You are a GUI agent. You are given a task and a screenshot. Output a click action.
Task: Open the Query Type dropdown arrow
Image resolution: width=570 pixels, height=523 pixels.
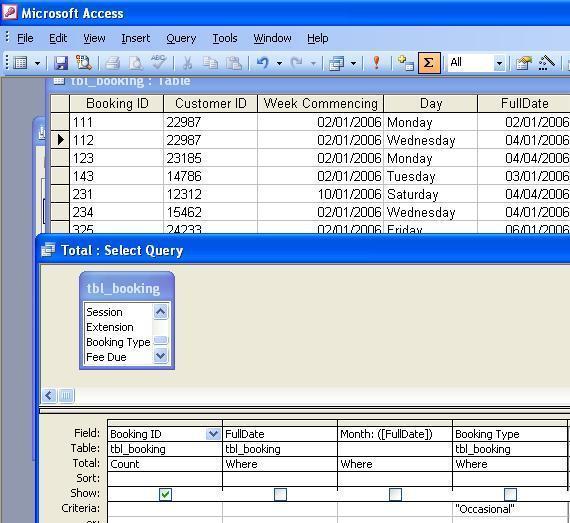353,63
